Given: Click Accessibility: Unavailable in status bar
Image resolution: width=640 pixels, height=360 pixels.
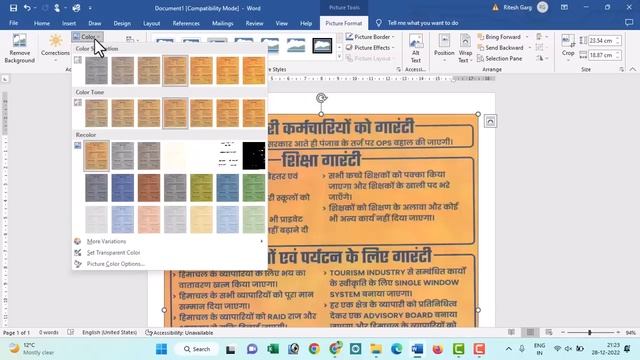Looking at the screenshot, I should pos(179,333).
